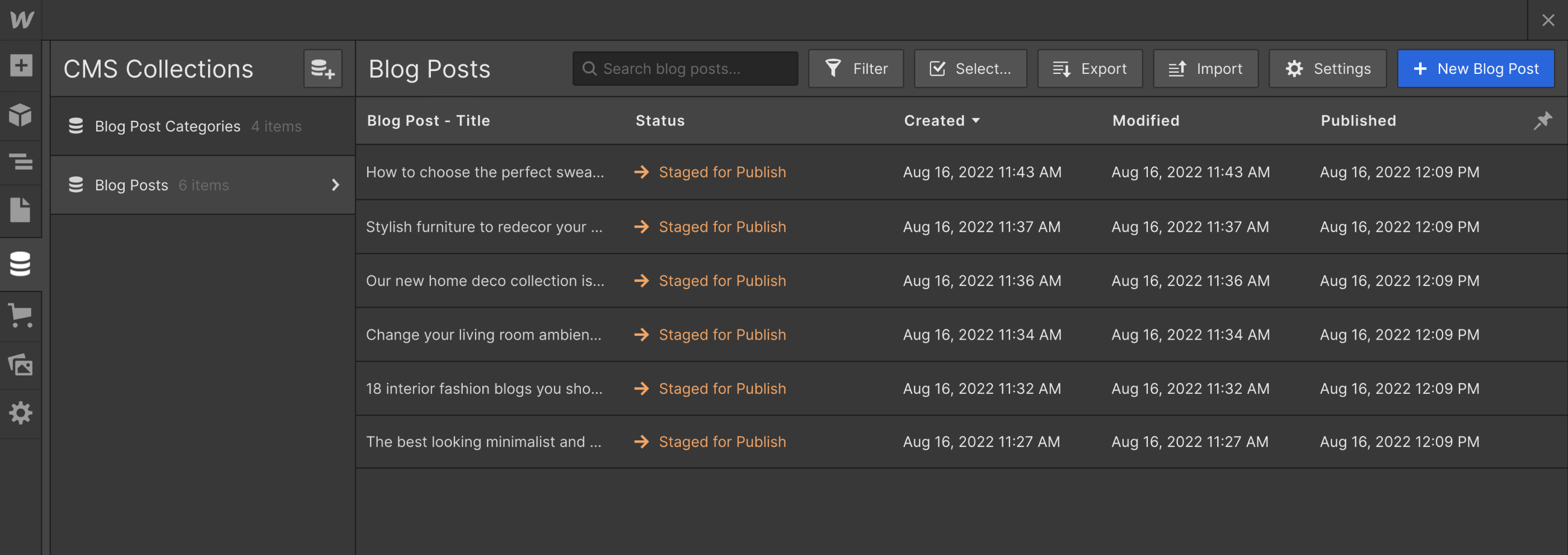This screenshot has height=555, width=1568.
Task: Sort by the Status column header
Action: coord(660,121)
